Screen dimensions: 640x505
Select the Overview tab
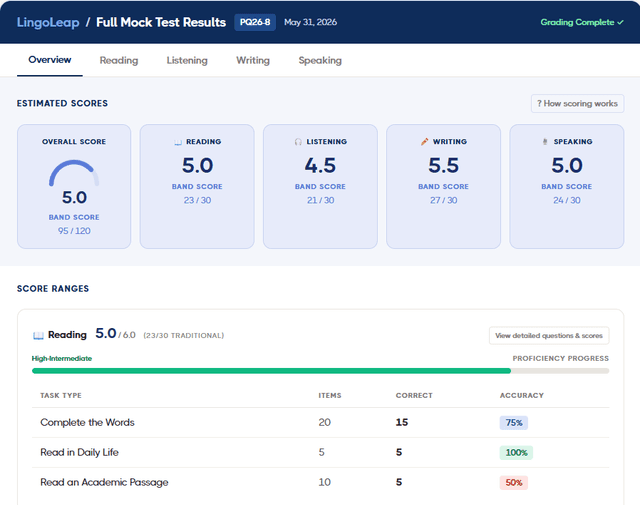(x=50, y=60)
